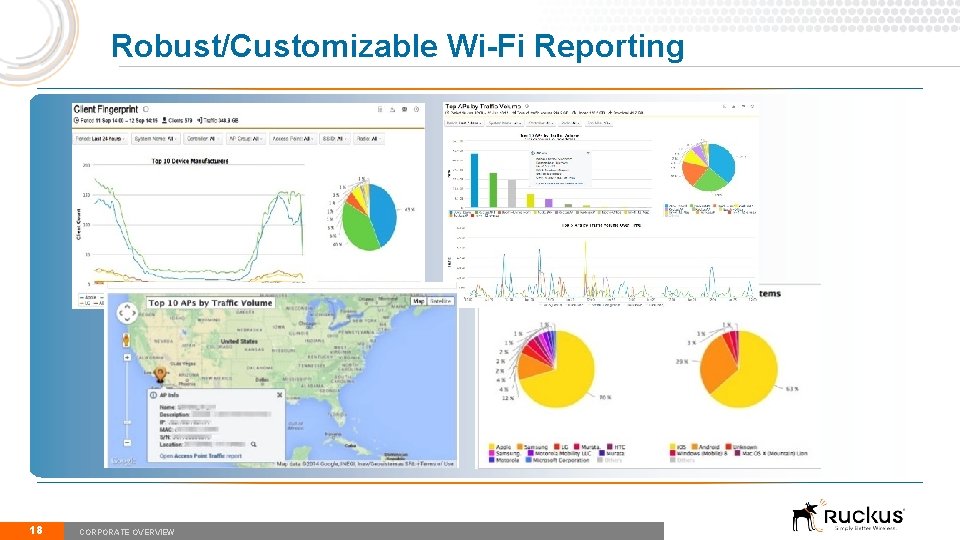Click the clock icon beside Period date range

pos(77,121)
